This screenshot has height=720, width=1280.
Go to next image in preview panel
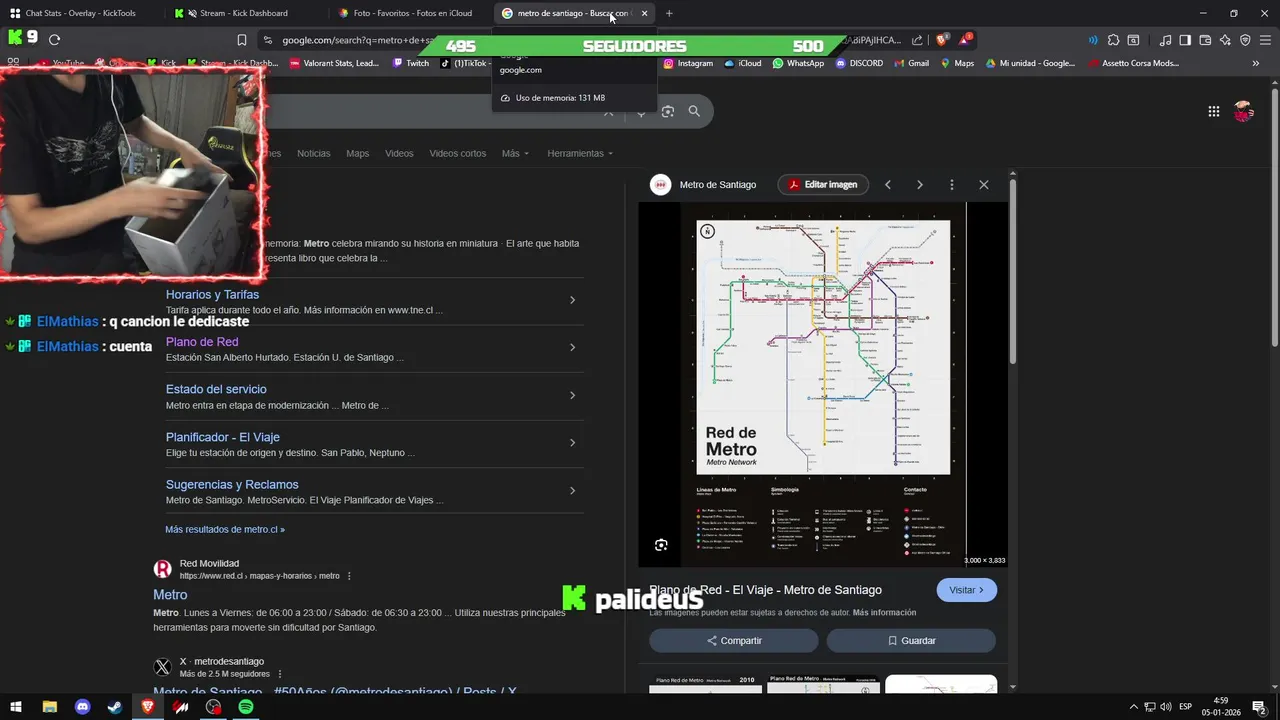click(x=919, y=185)
